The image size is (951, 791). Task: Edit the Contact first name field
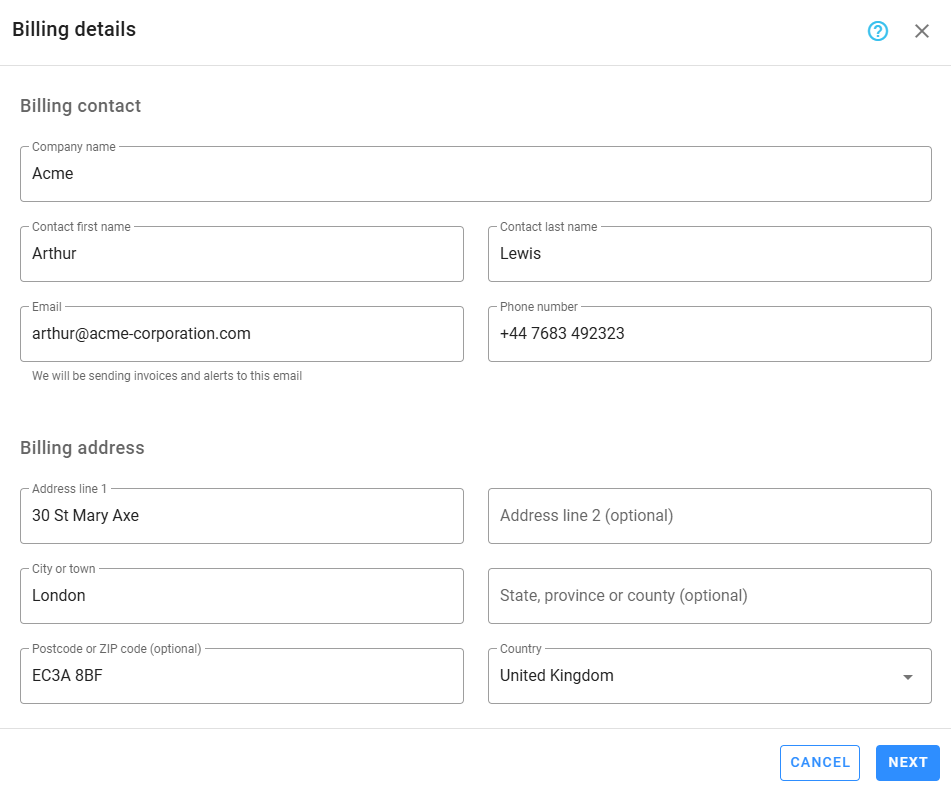242,254
